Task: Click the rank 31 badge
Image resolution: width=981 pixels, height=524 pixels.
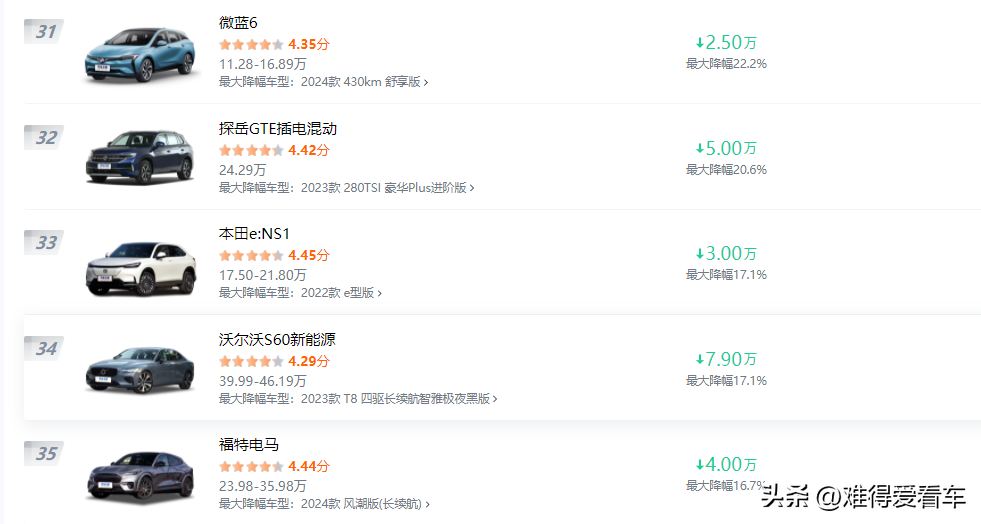Action: point(45,32)
